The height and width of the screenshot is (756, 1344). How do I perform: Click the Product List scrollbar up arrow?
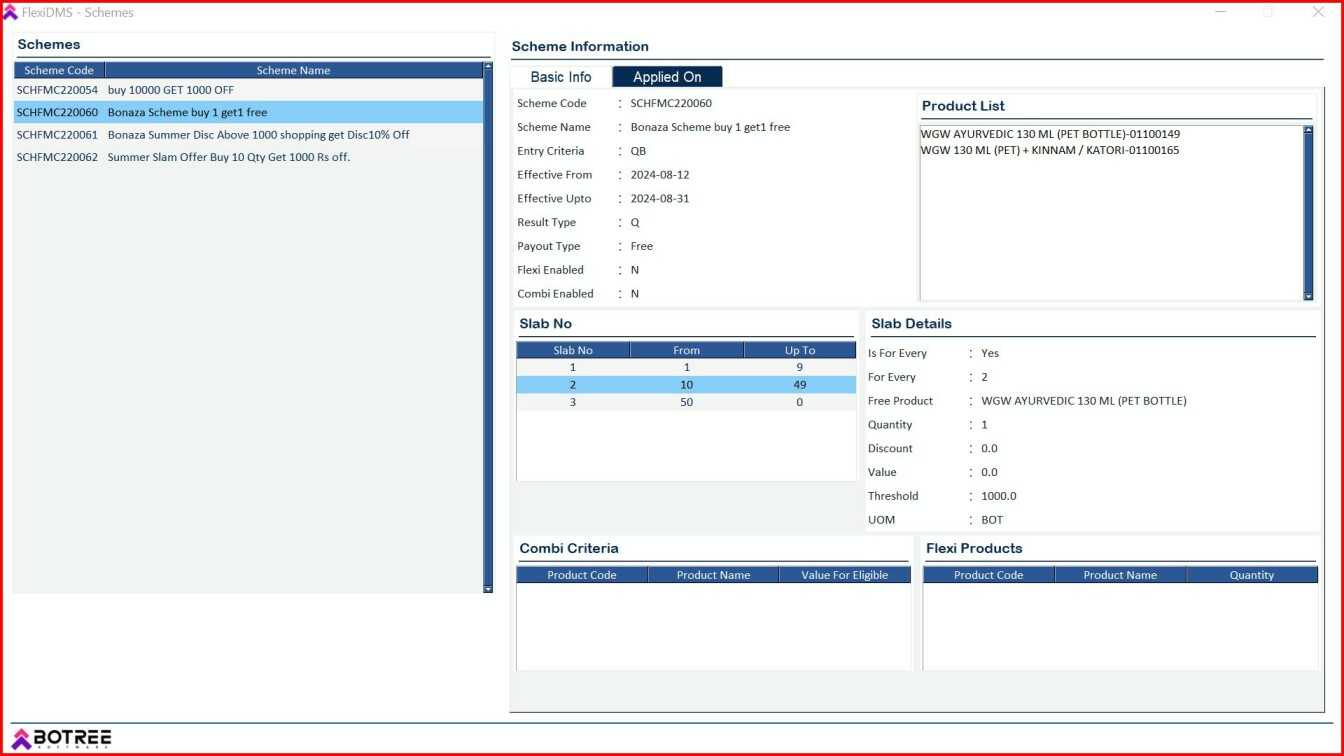[1308, 129]
